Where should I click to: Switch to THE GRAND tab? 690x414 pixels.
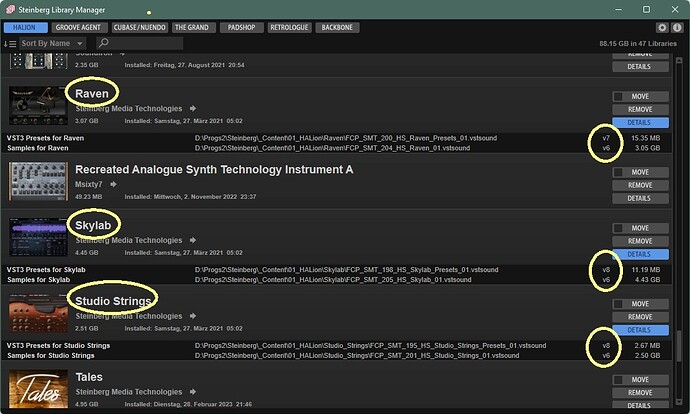tap(192, 27)
